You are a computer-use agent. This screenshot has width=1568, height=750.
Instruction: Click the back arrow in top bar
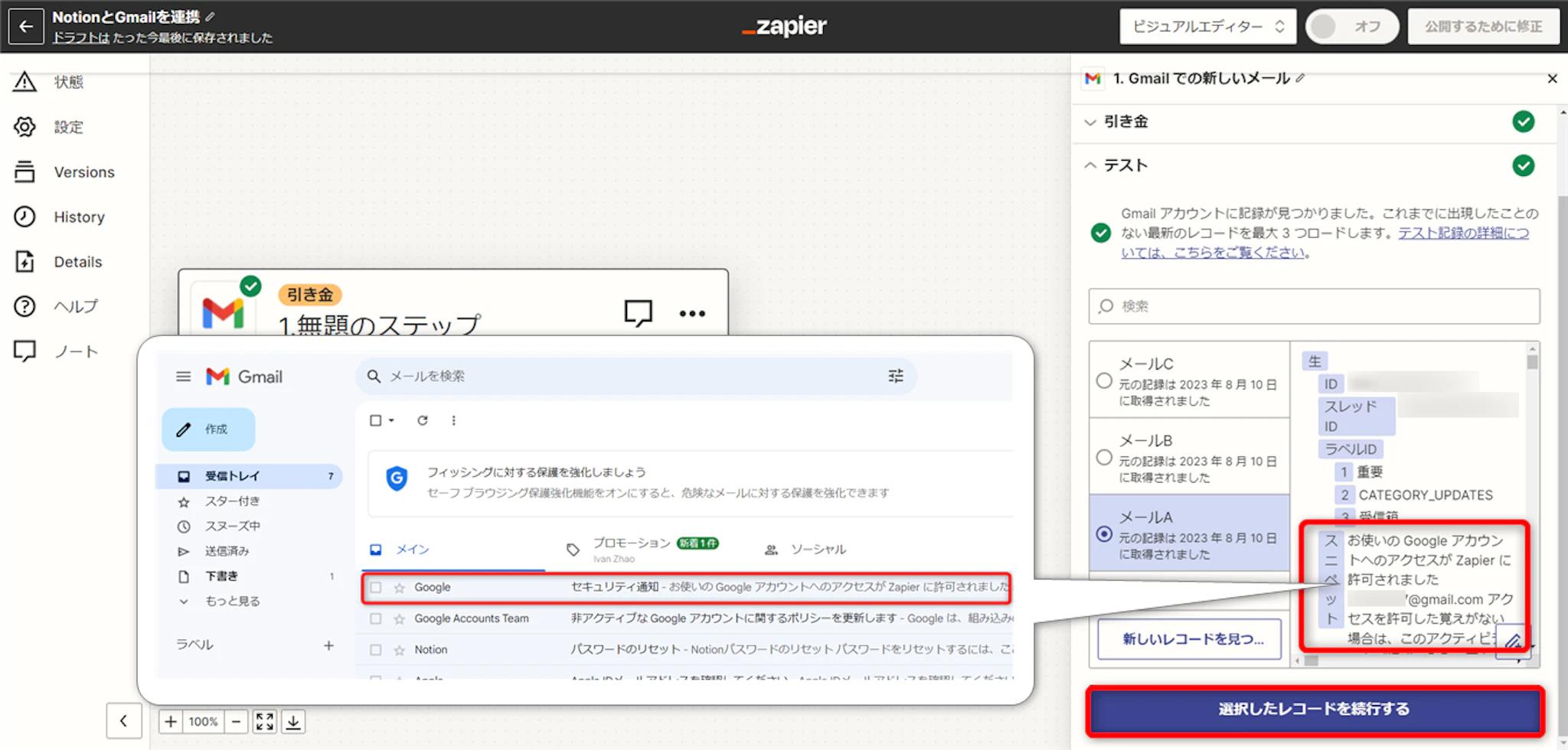(26, 27)
